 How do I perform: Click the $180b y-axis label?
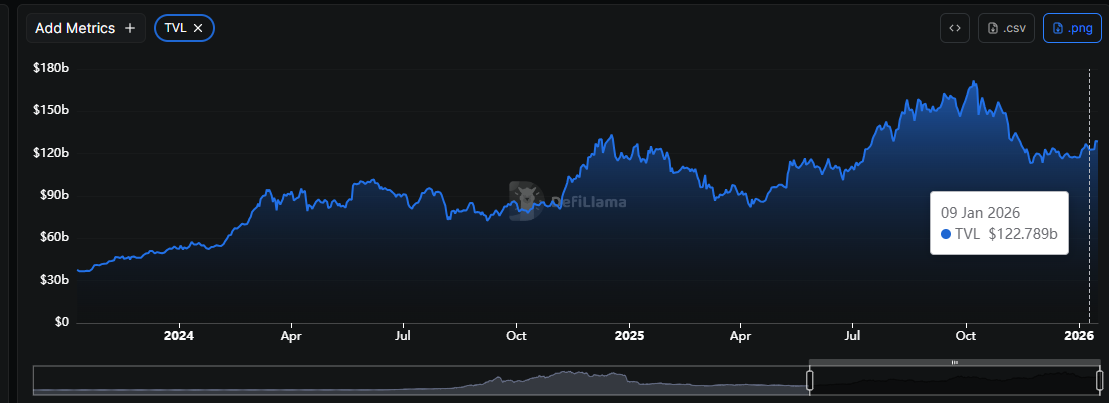point(51,68)
